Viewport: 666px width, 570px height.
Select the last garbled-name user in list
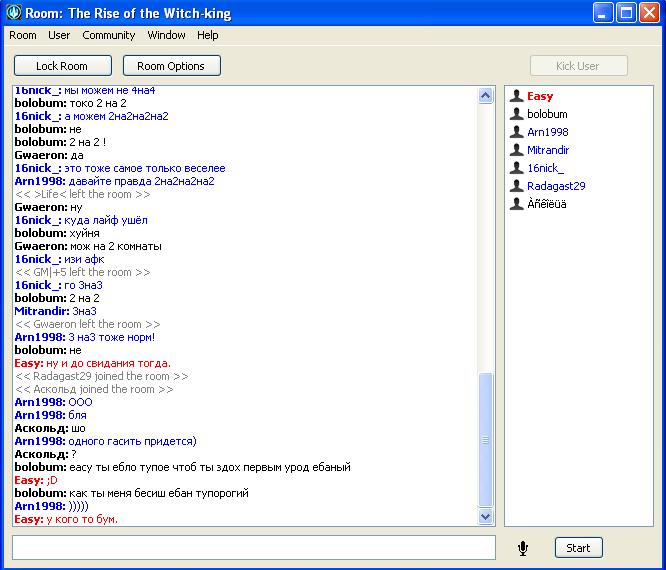[x=547, y=204]
